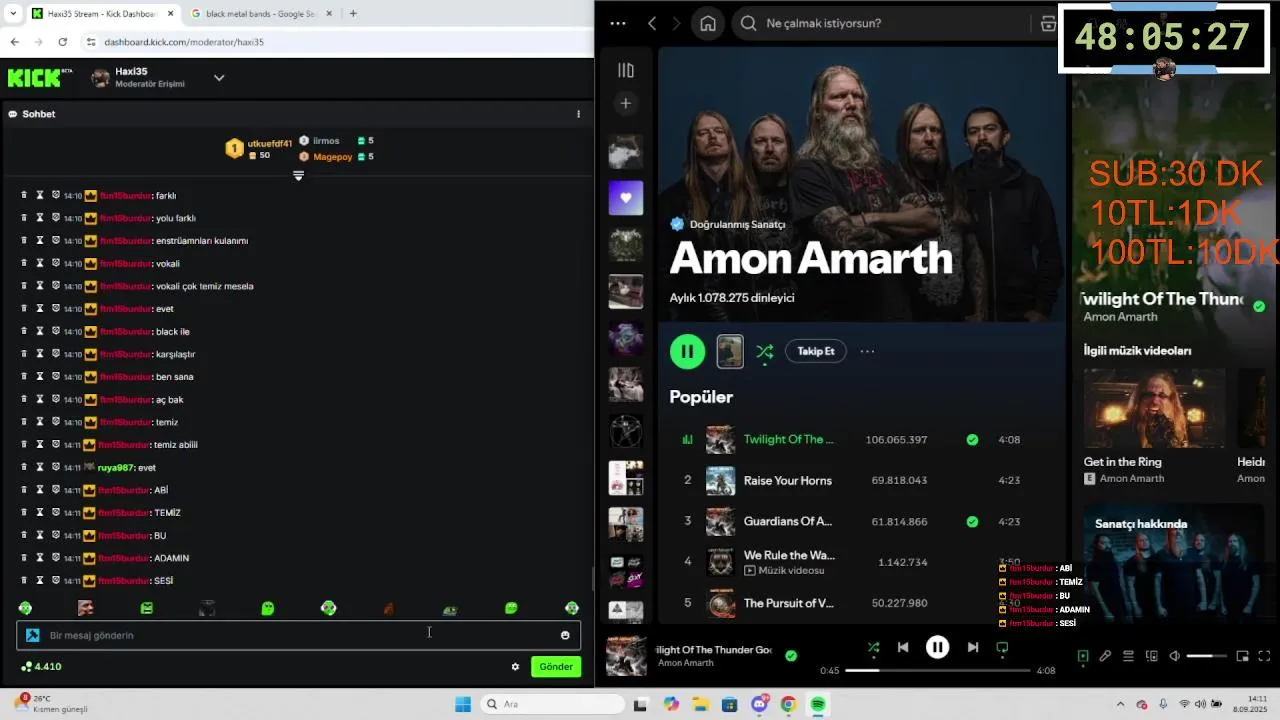Enter Spotify fullscreen mode
1280x720 pixels.
tap(1265, 656)
